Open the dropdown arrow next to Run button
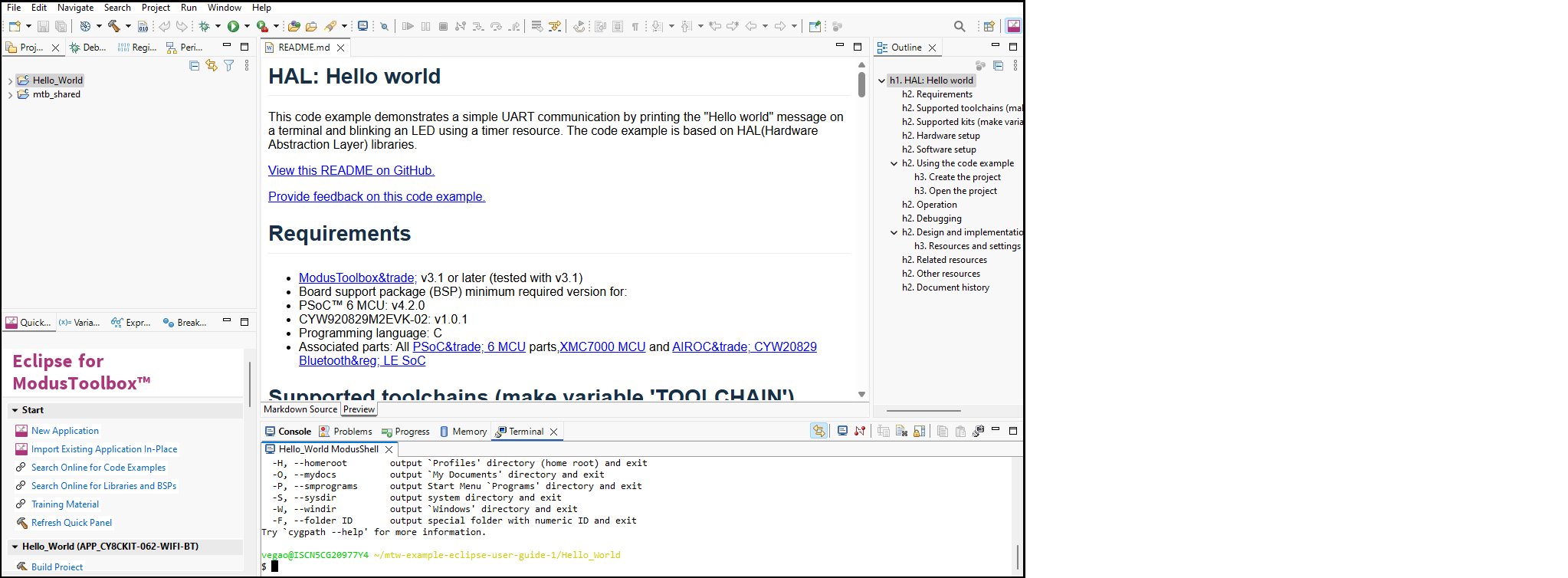 (247, 27)
